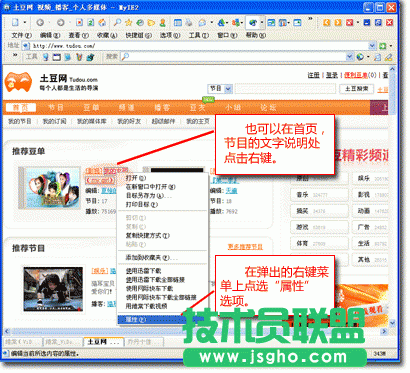Click the Tudou orange logo
This screenshot has width=410, height=373.
(x=19, y=82)
